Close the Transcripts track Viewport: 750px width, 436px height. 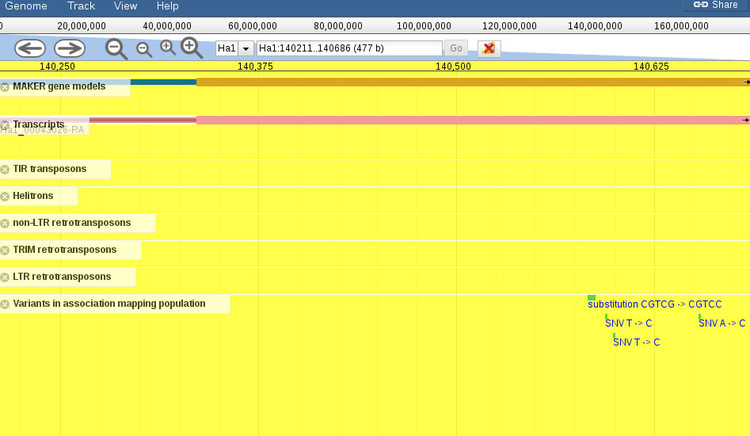[5, 125]
